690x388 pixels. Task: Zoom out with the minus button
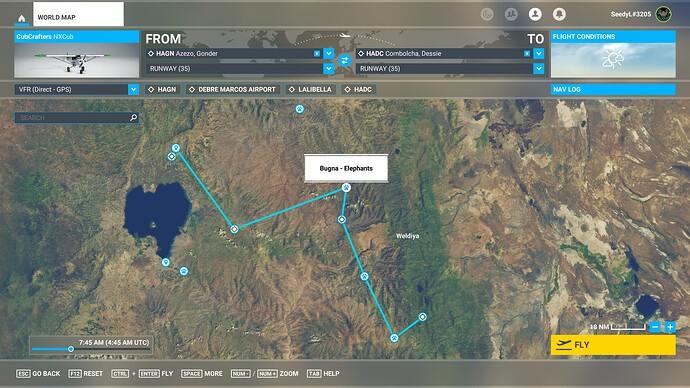tap(655, 327)
